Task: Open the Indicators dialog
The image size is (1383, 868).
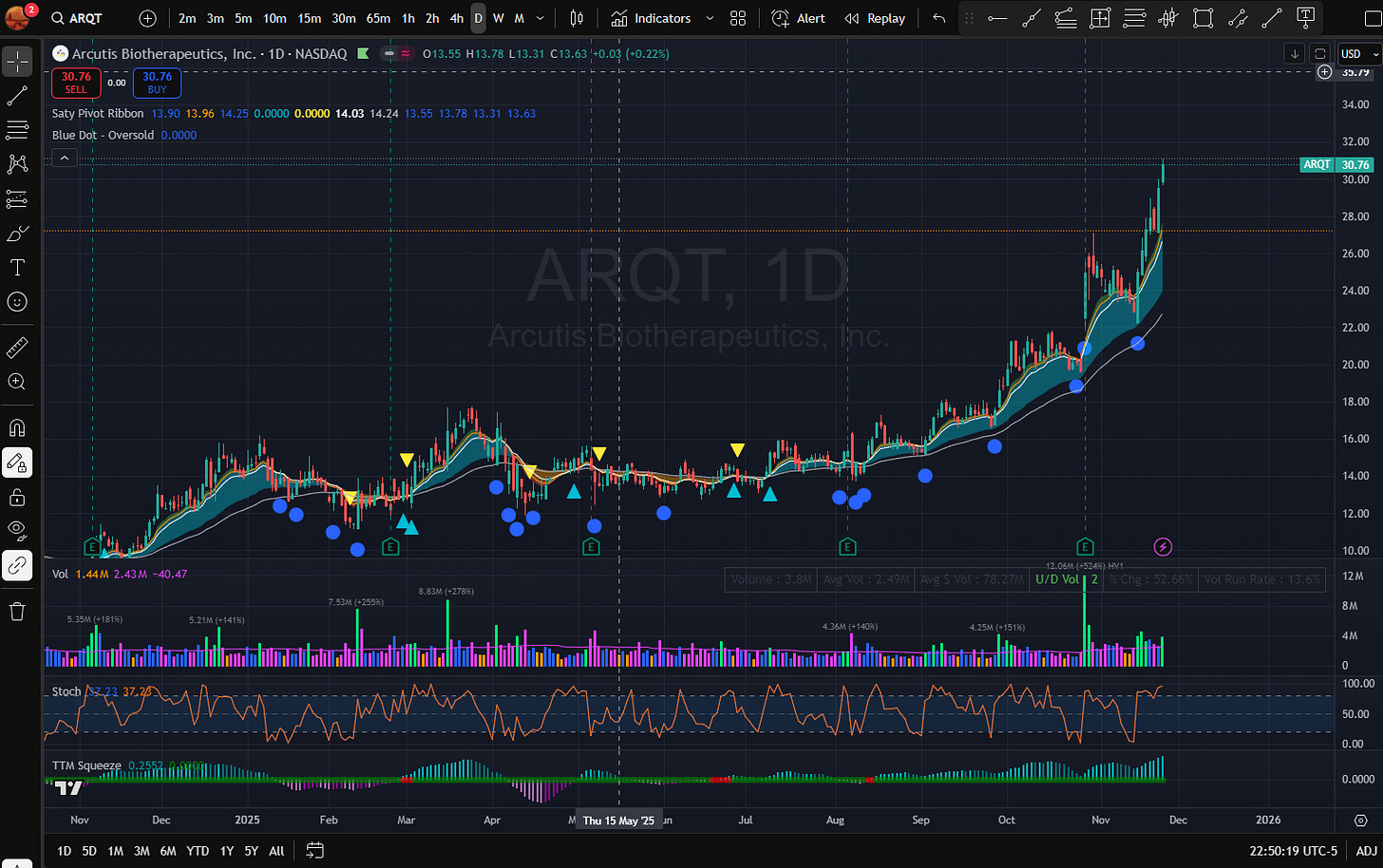Action: point(651,18)
